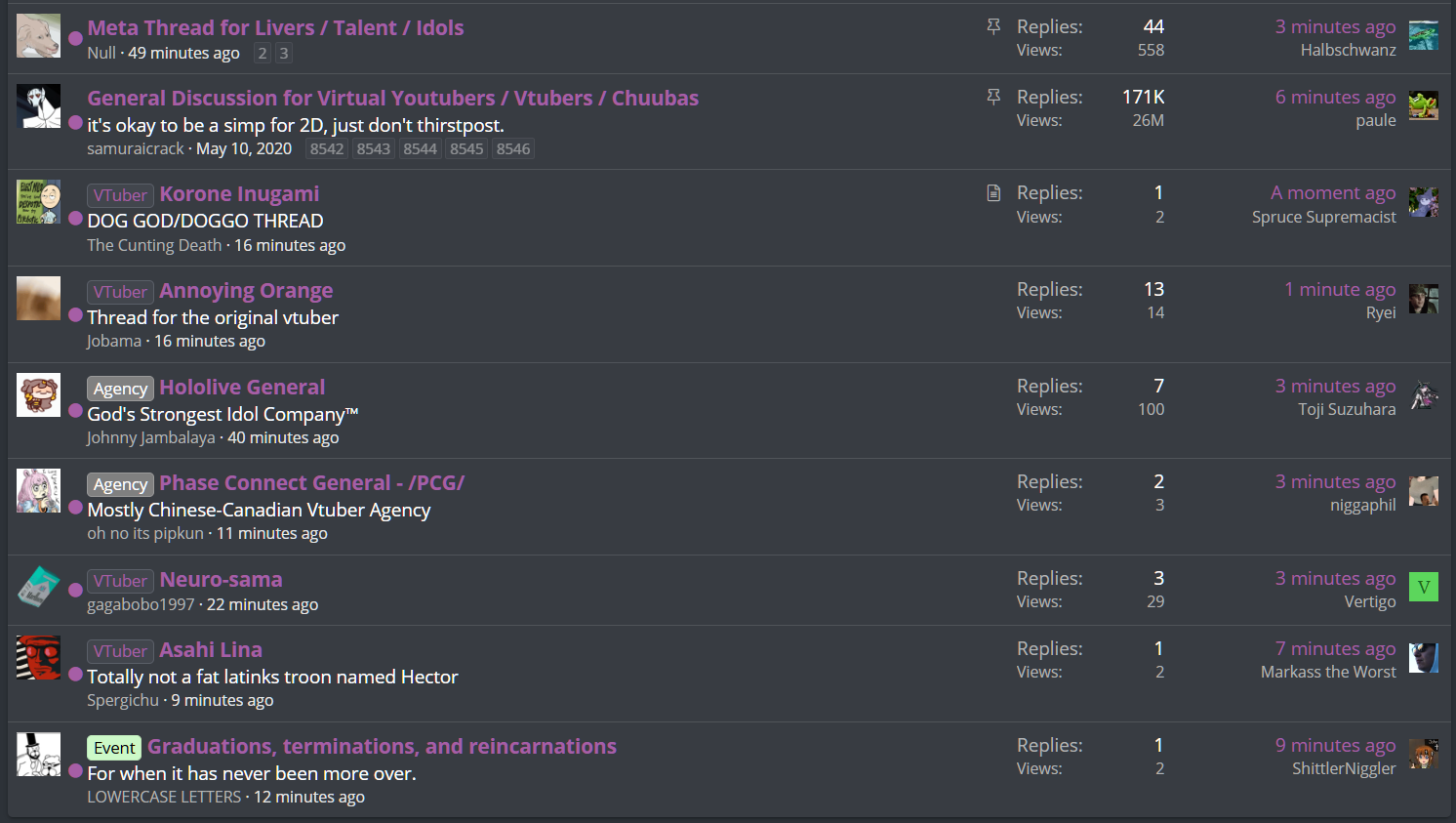Open Halbschwanz's avatar beside the latest reply

point(1423,35)
